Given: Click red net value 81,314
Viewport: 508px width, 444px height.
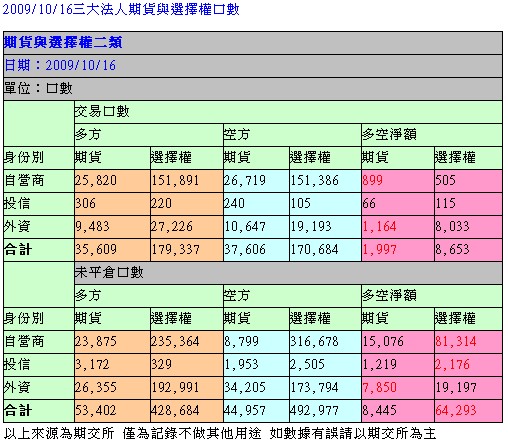Looking at the screenshot, I should pyautogui.click(x=456, y=341).
